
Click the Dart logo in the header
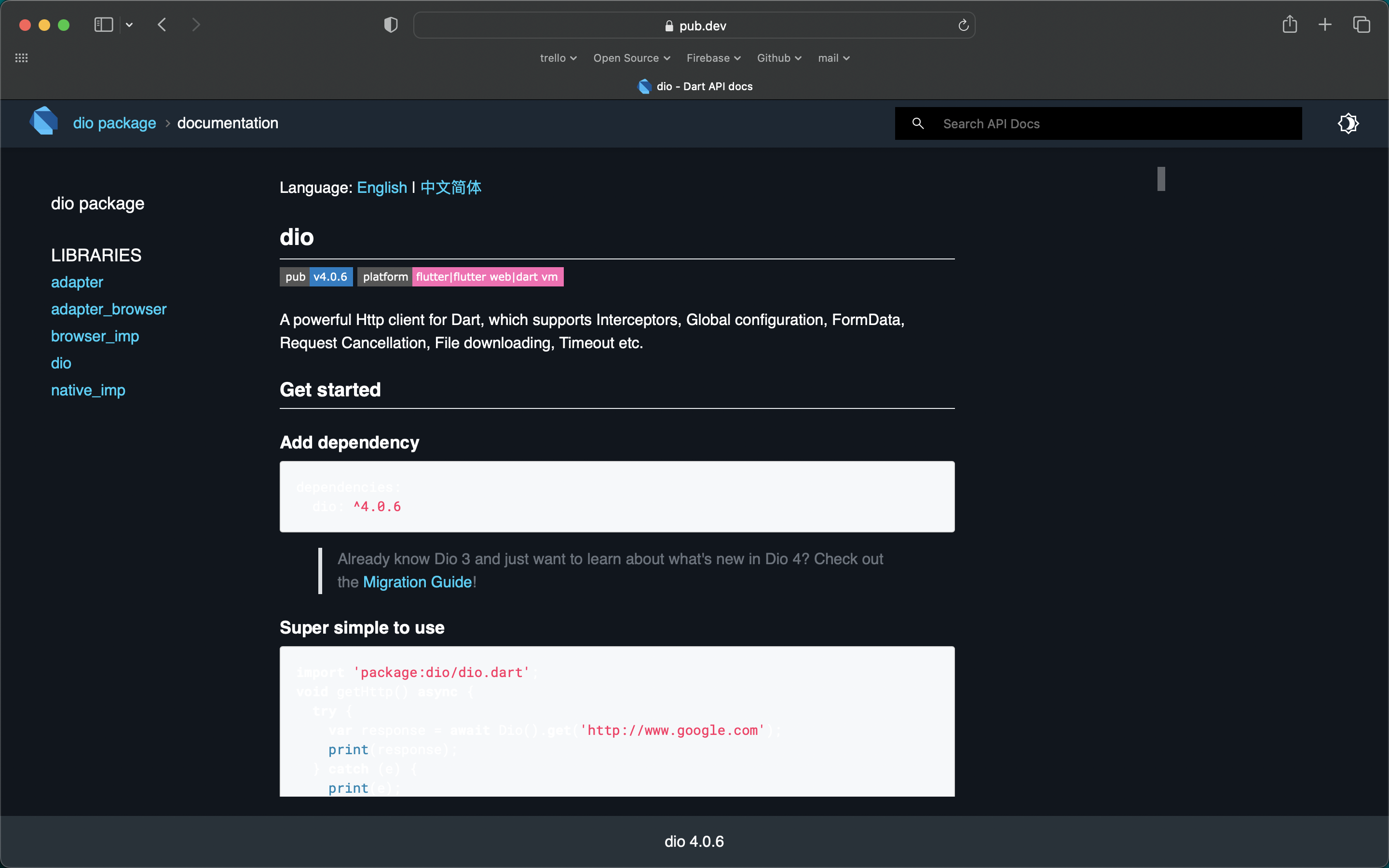[44, 122]
